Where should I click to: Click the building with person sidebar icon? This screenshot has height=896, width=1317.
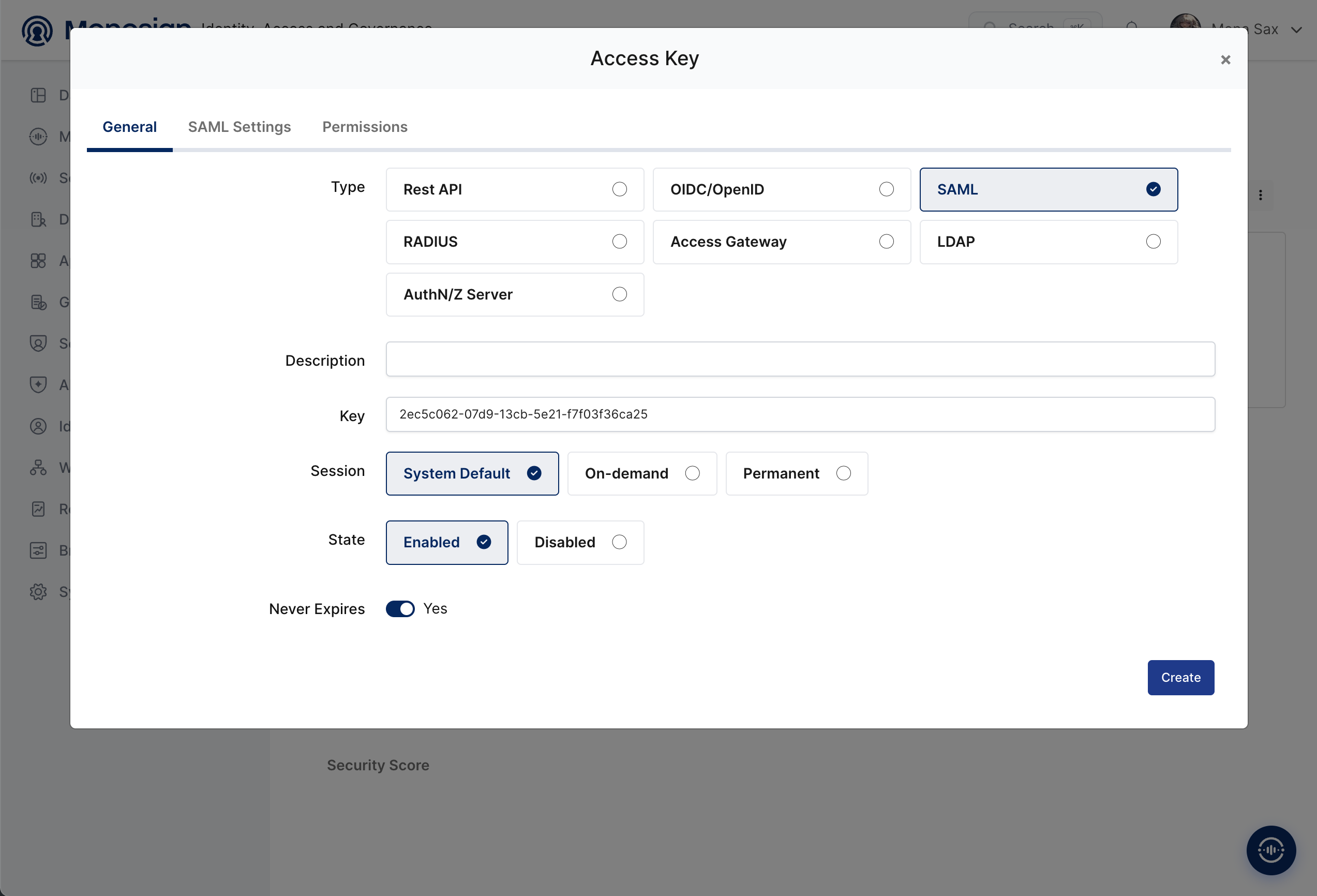(38, 219)
